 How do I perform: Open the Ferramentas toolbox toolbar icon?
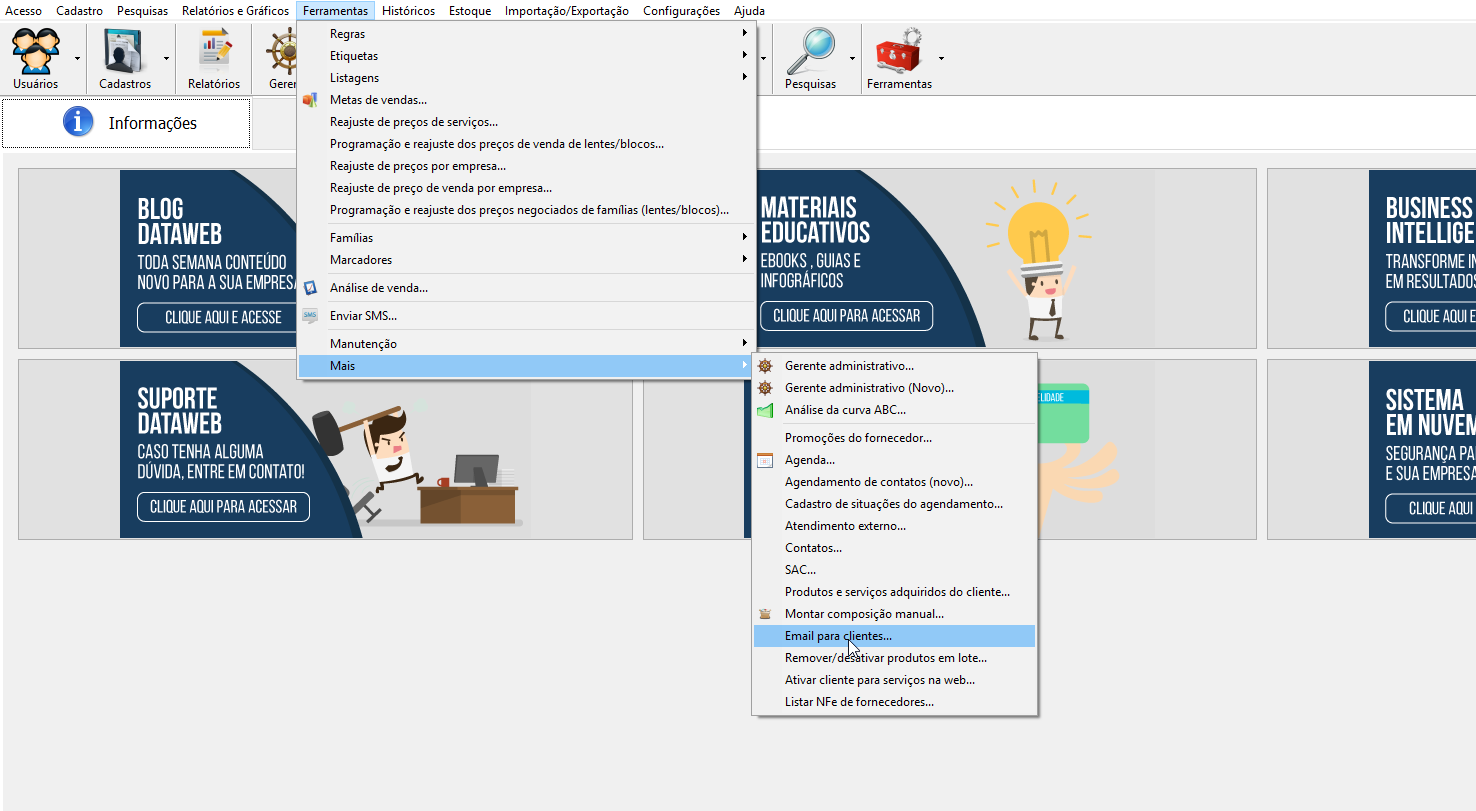898,52
